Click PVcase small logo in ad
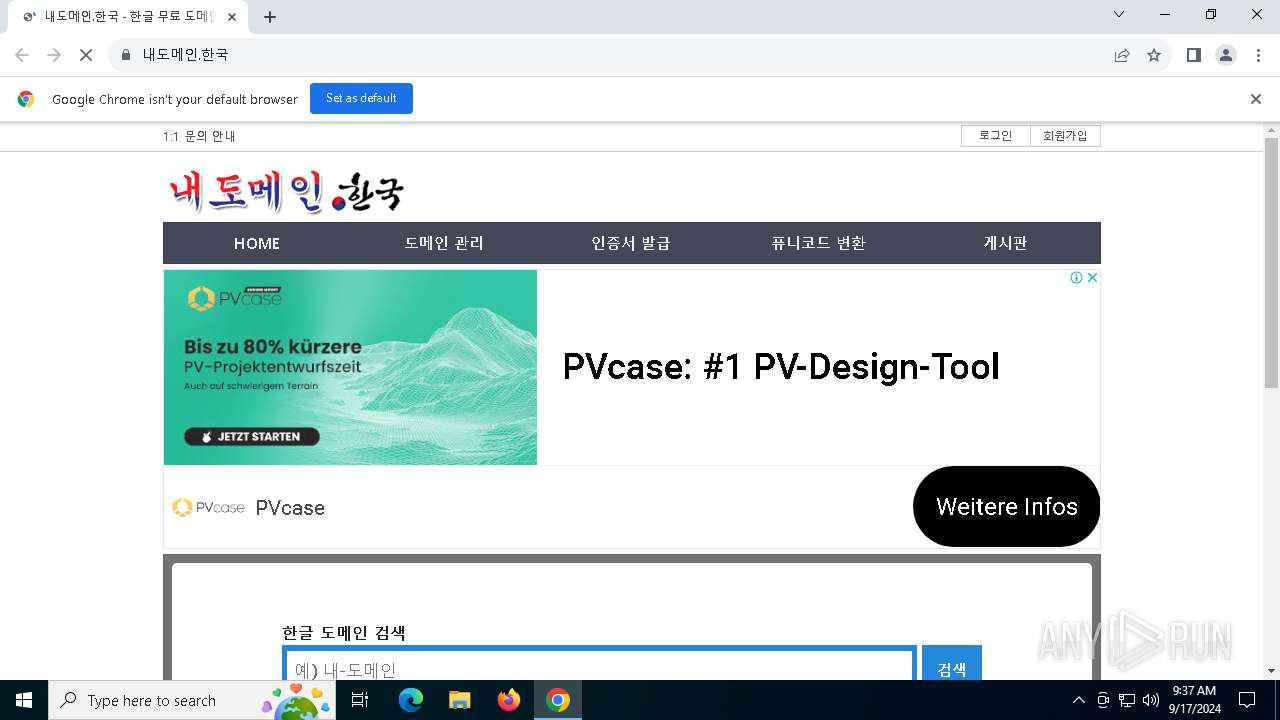The image size is (1280, 720). point(208,508)
